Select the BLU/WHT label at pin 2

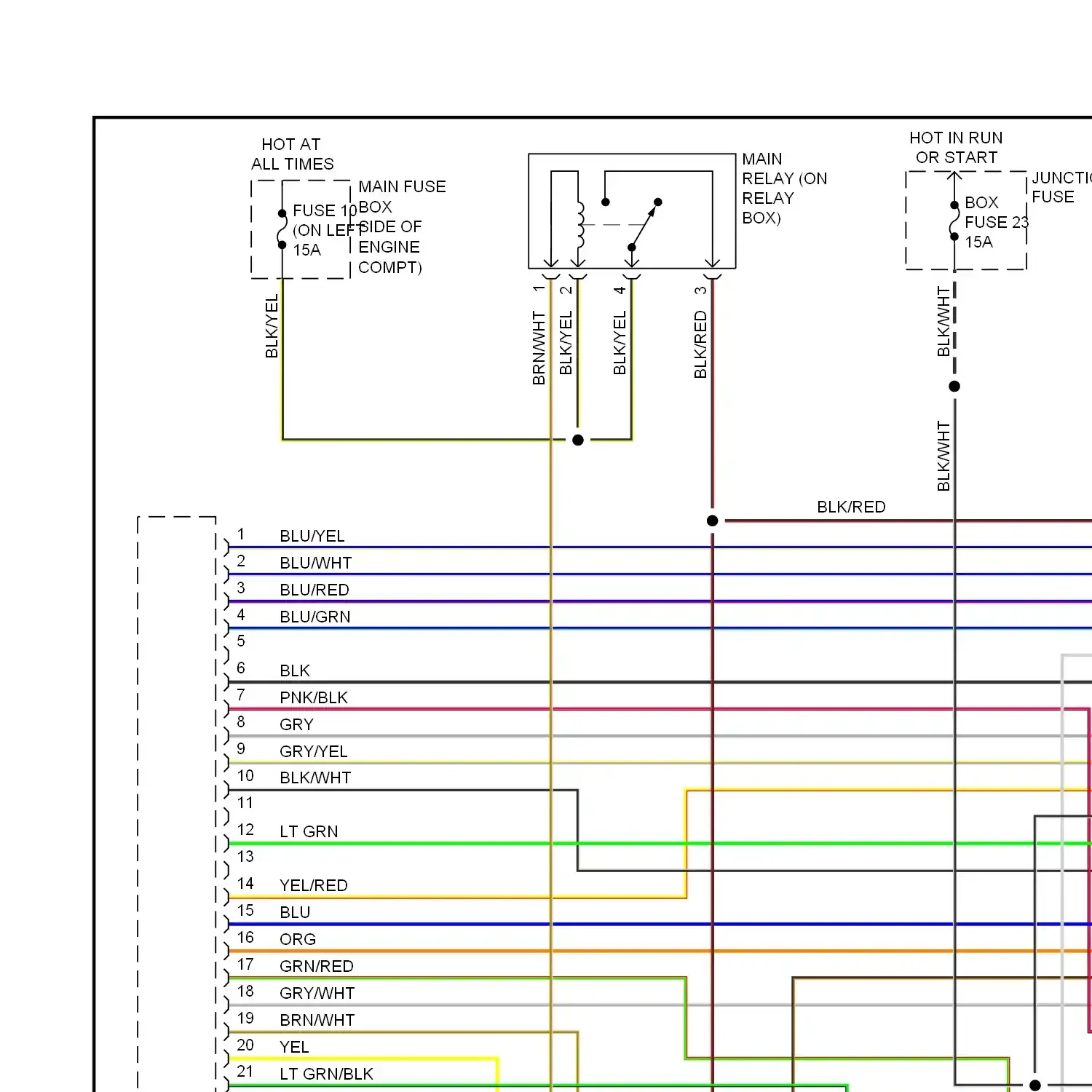pyautogui.click(x=316, y=563)
